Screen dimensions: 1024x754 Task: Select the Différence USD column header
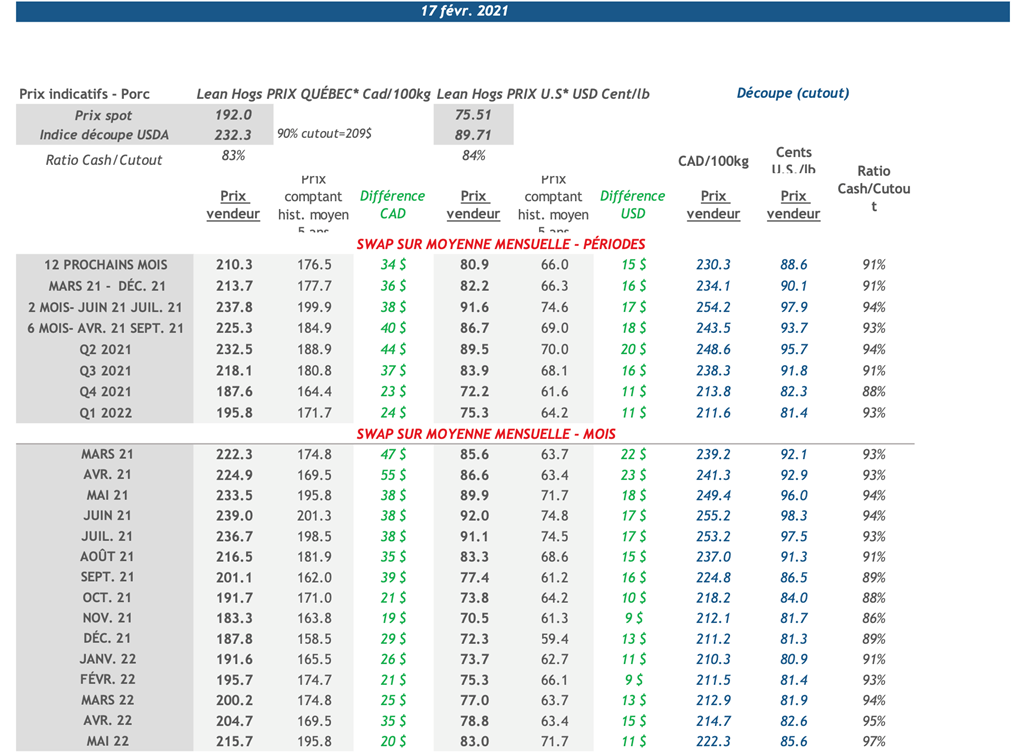click(x=632, y=205)
